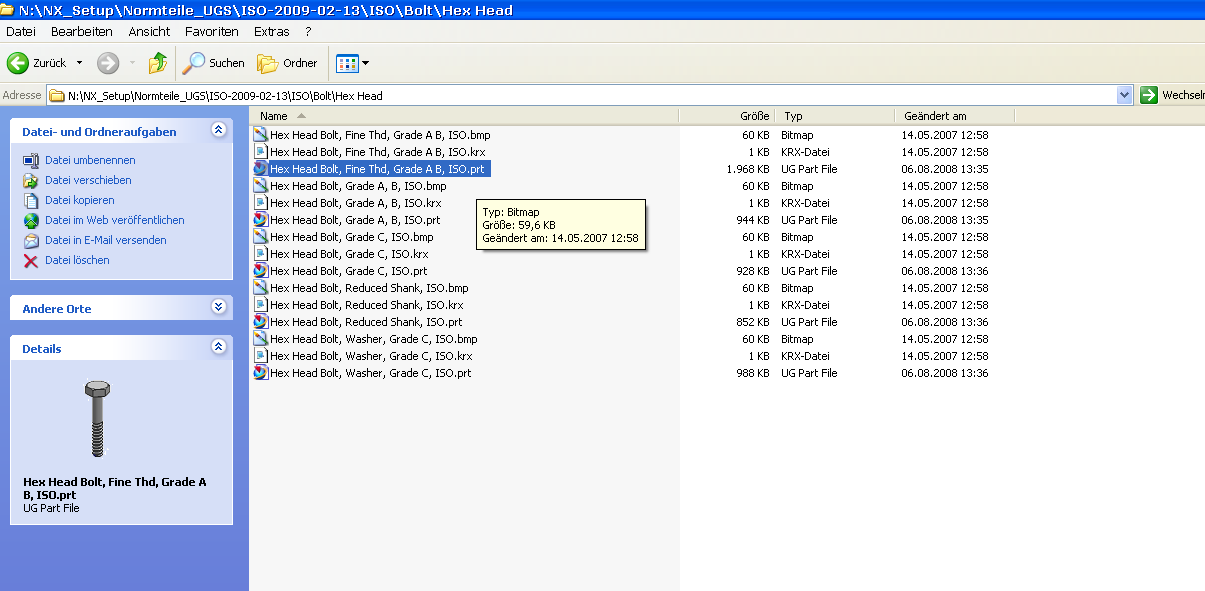Expand the 'Andere Orte' panel
The width and height of the screenshot is (1205, 591).
point(219,307)
